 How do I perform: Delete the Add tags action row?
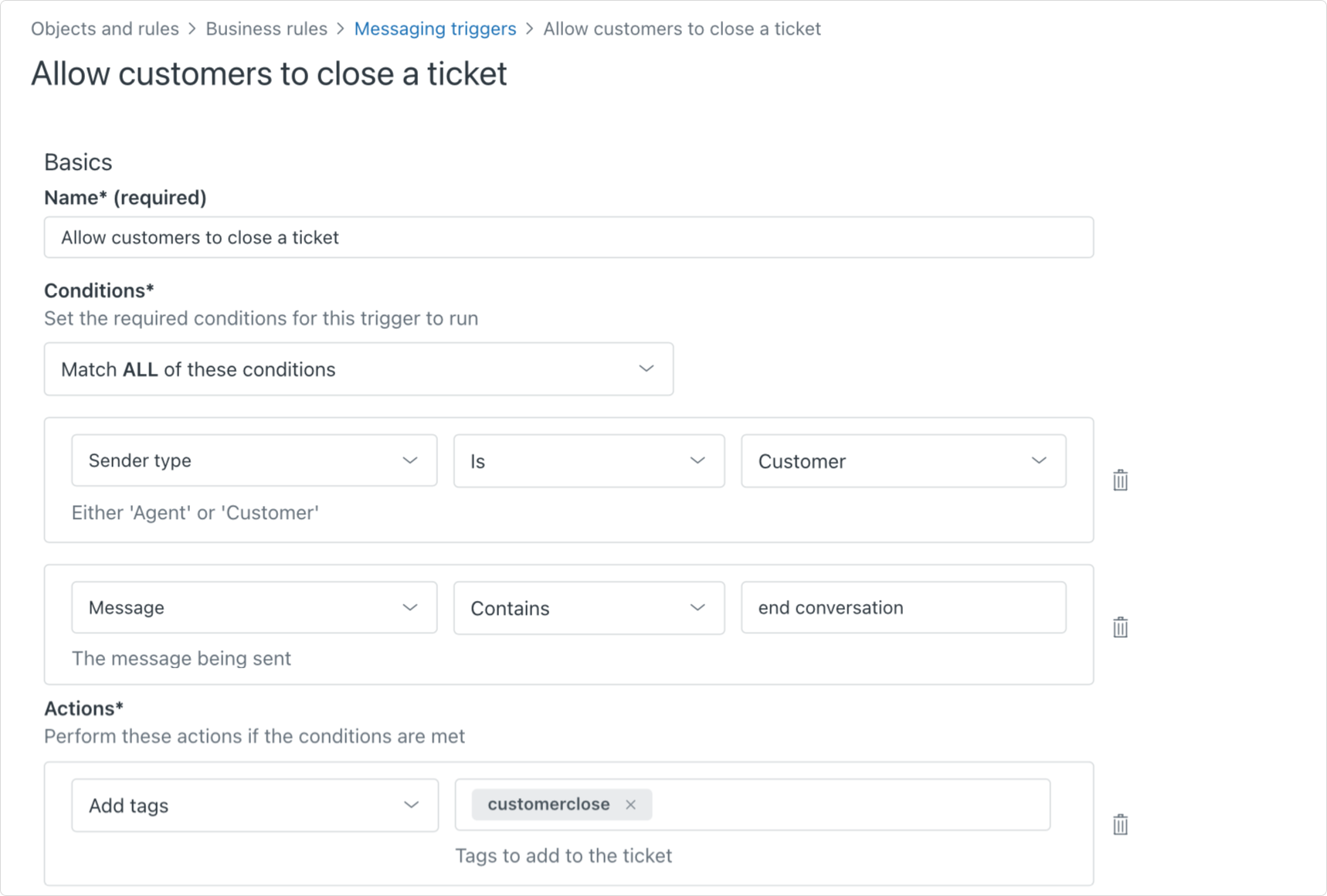pos(1120,825)
